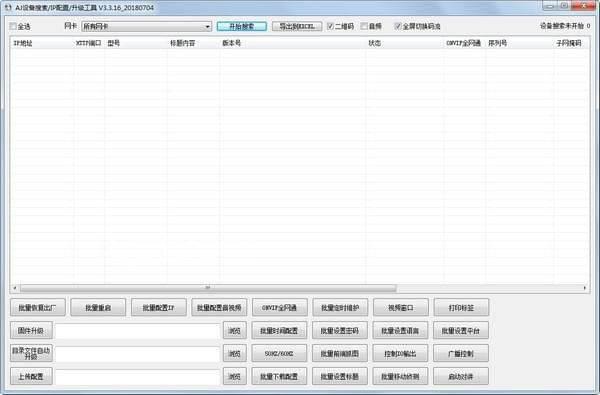Open the 视频窗口 button
This screenshot has height=395, width=600.
click(401, 307)
